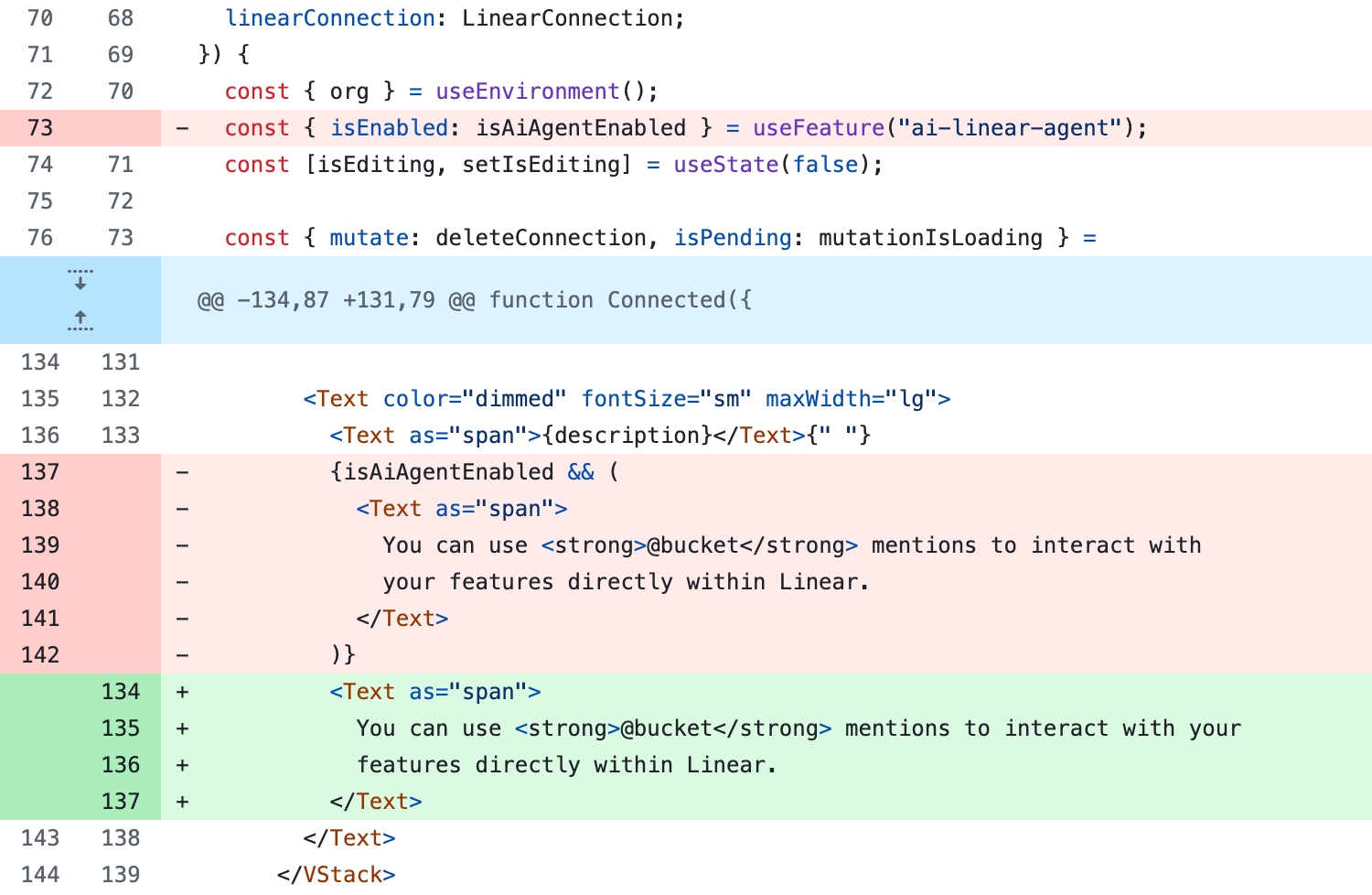Screen dimensions: 1372x895
Task: Click the Text color="dimmed" opening tag line
Action: click(627, 399)
